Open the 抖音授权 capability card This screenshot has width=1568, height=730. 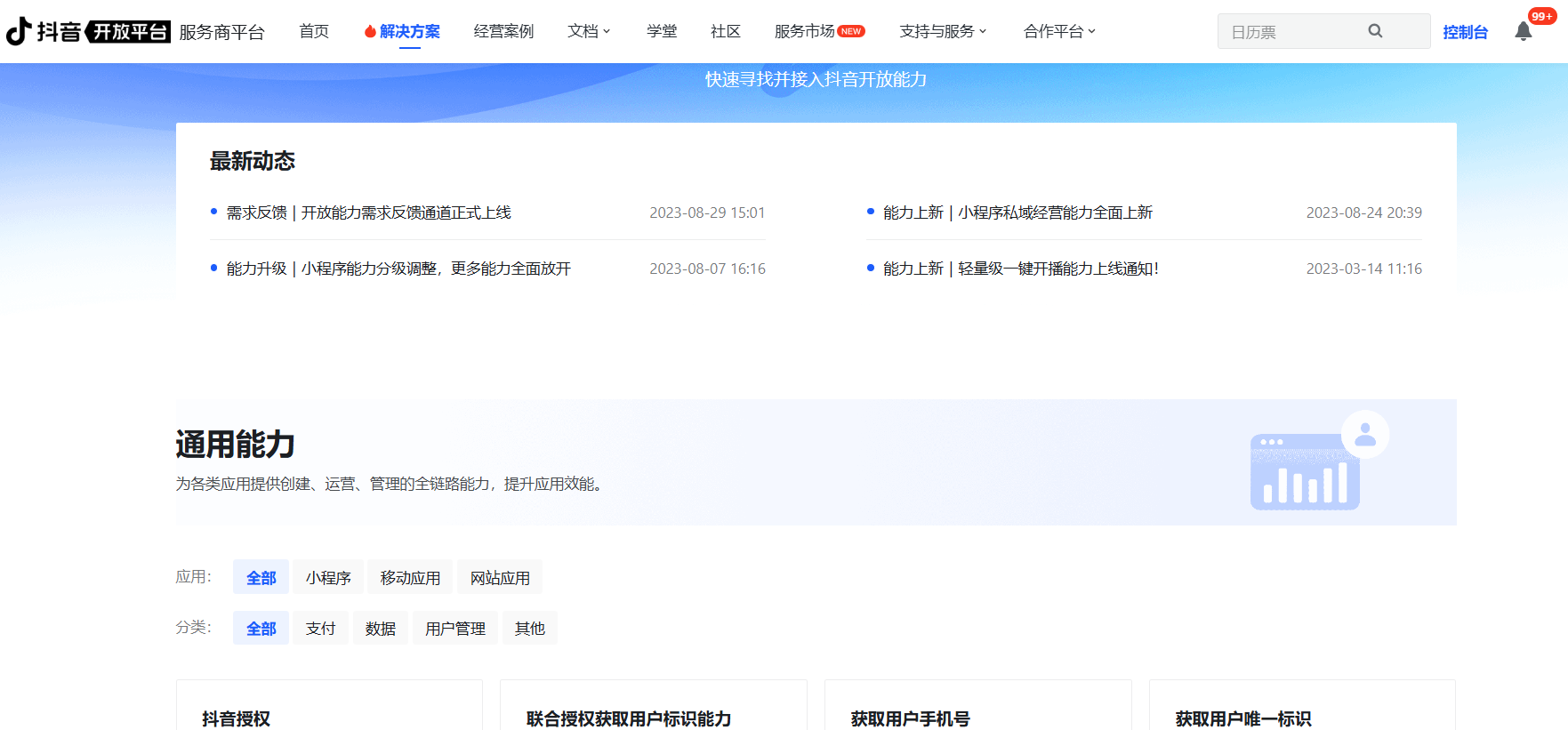coord(329,706)
